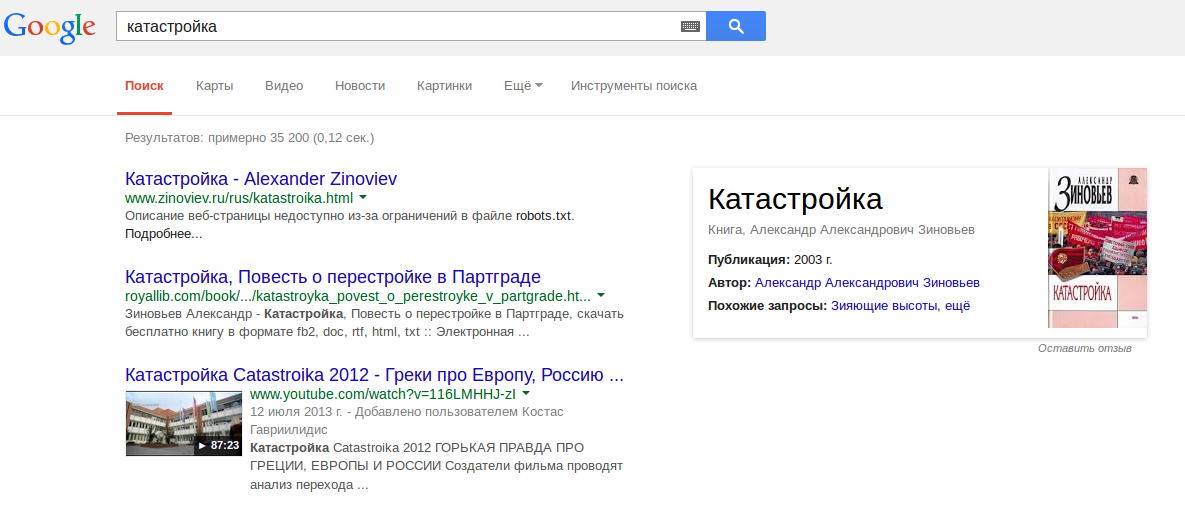The height and width of the screenshot is (508, 1185).
Task: Click the ещё link in related queries
Action: pyautogui.click(x=957, y=306)
